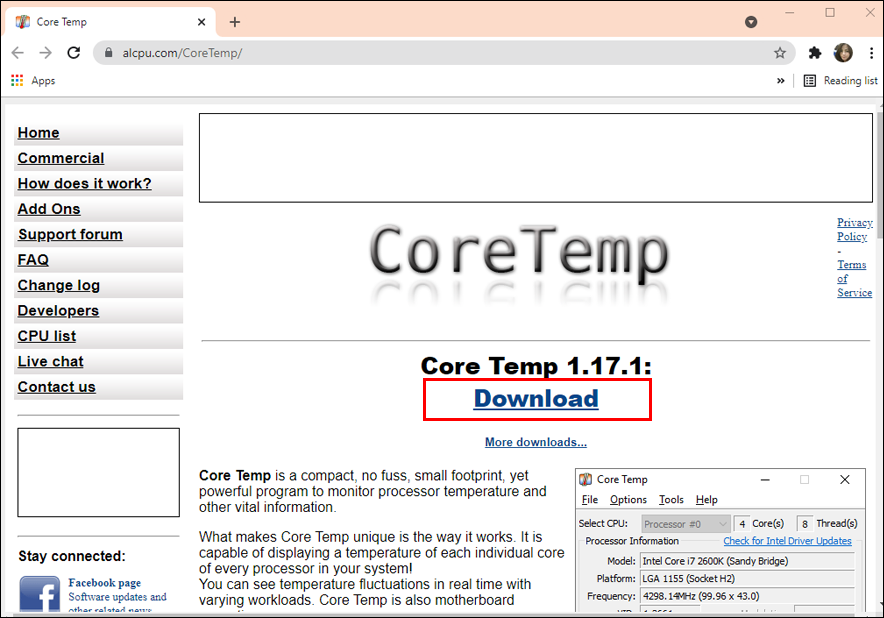Go to the Home page link
884x618 pixels.
coord(38,133)
